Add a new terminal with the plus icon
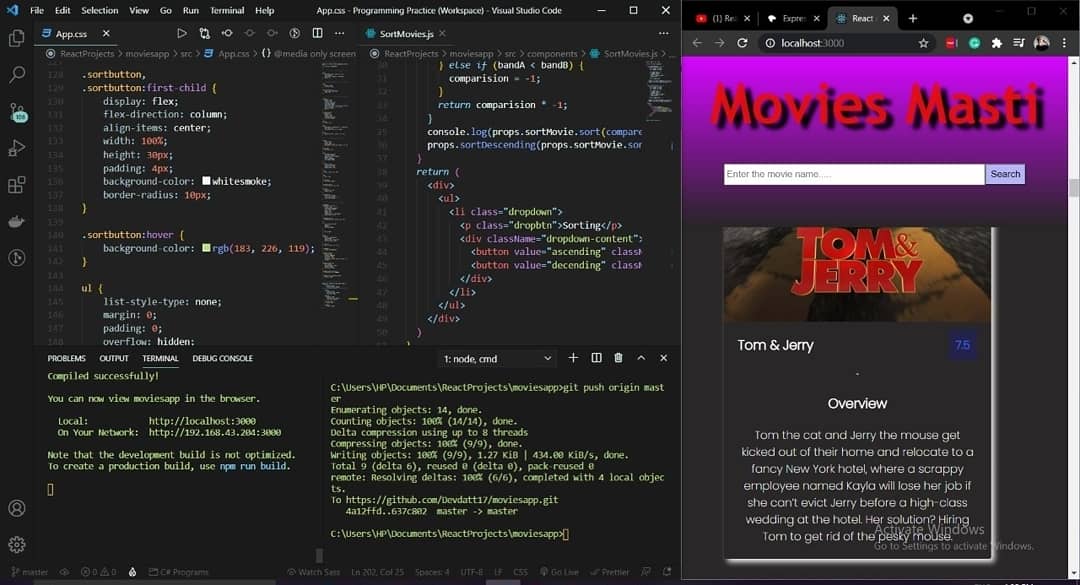1080x585 pixels. [573, 358]
